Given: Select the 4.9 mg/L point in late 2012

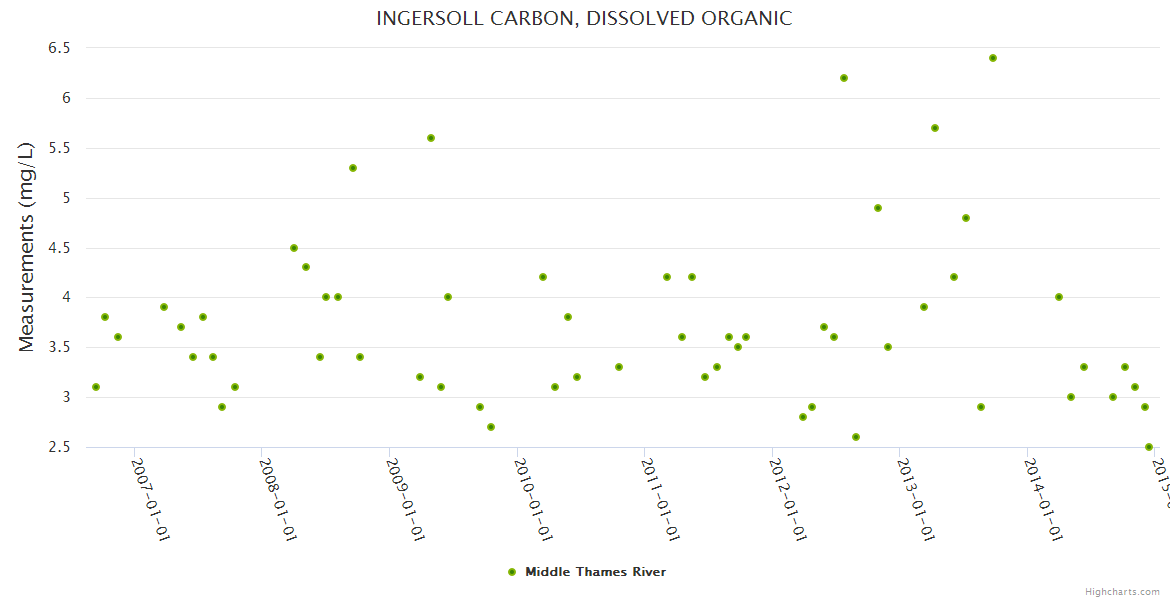Looking at the screenshot, I should [878, 208].
